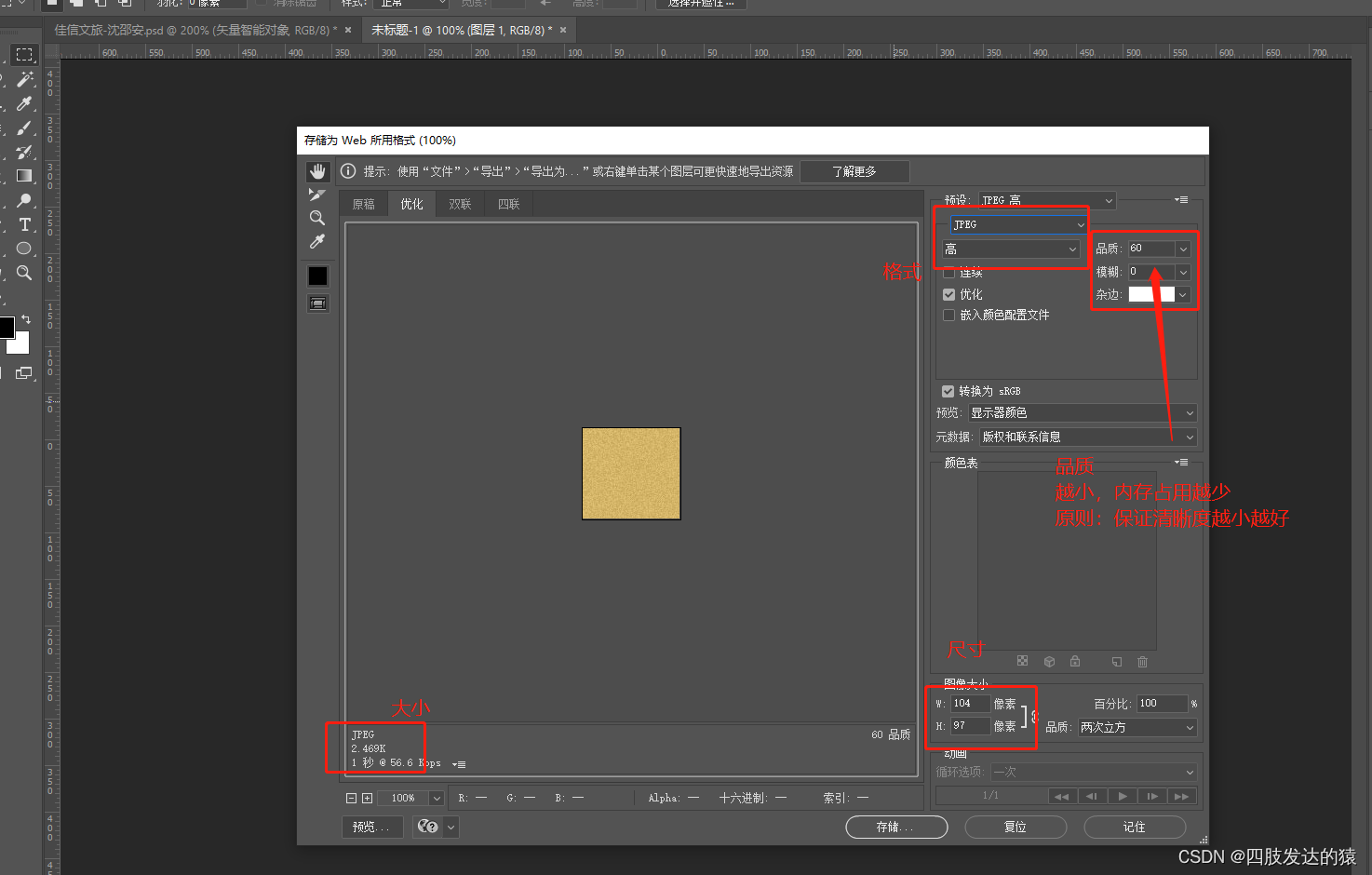Select the History Brush tool in Photoshop toolbar
The image size is (1372, 875).
[x=24, y=152]
